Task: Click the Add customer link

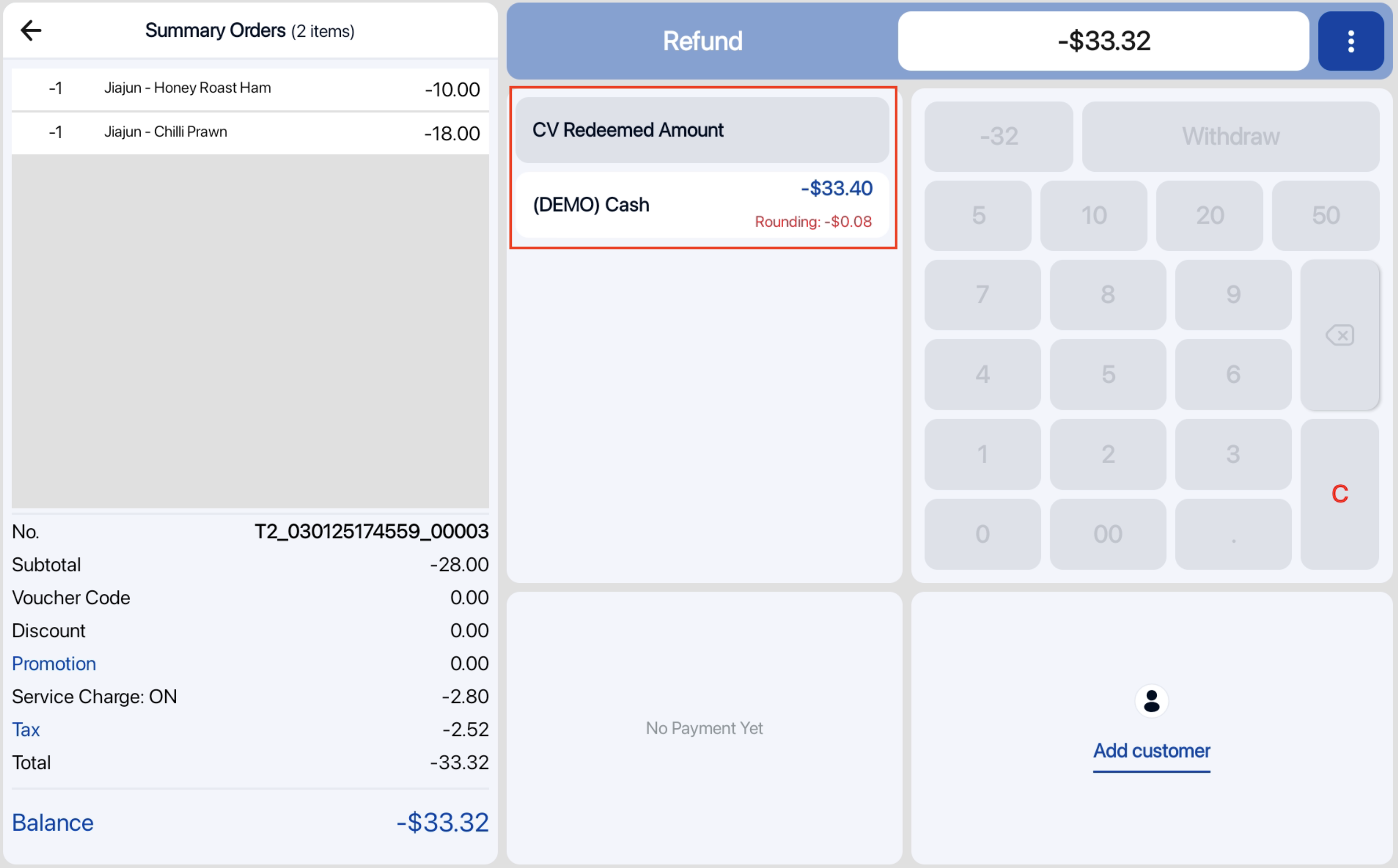Action: pyautogui.click(x=1151, y=750)
